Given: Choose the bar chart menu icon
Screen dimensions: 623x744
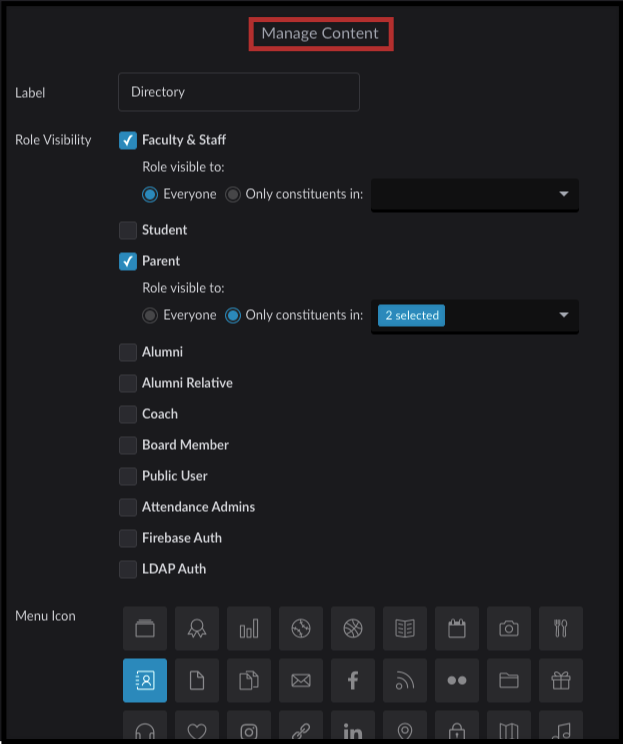Looking at the screenshot, I should [x=249, y=628].
